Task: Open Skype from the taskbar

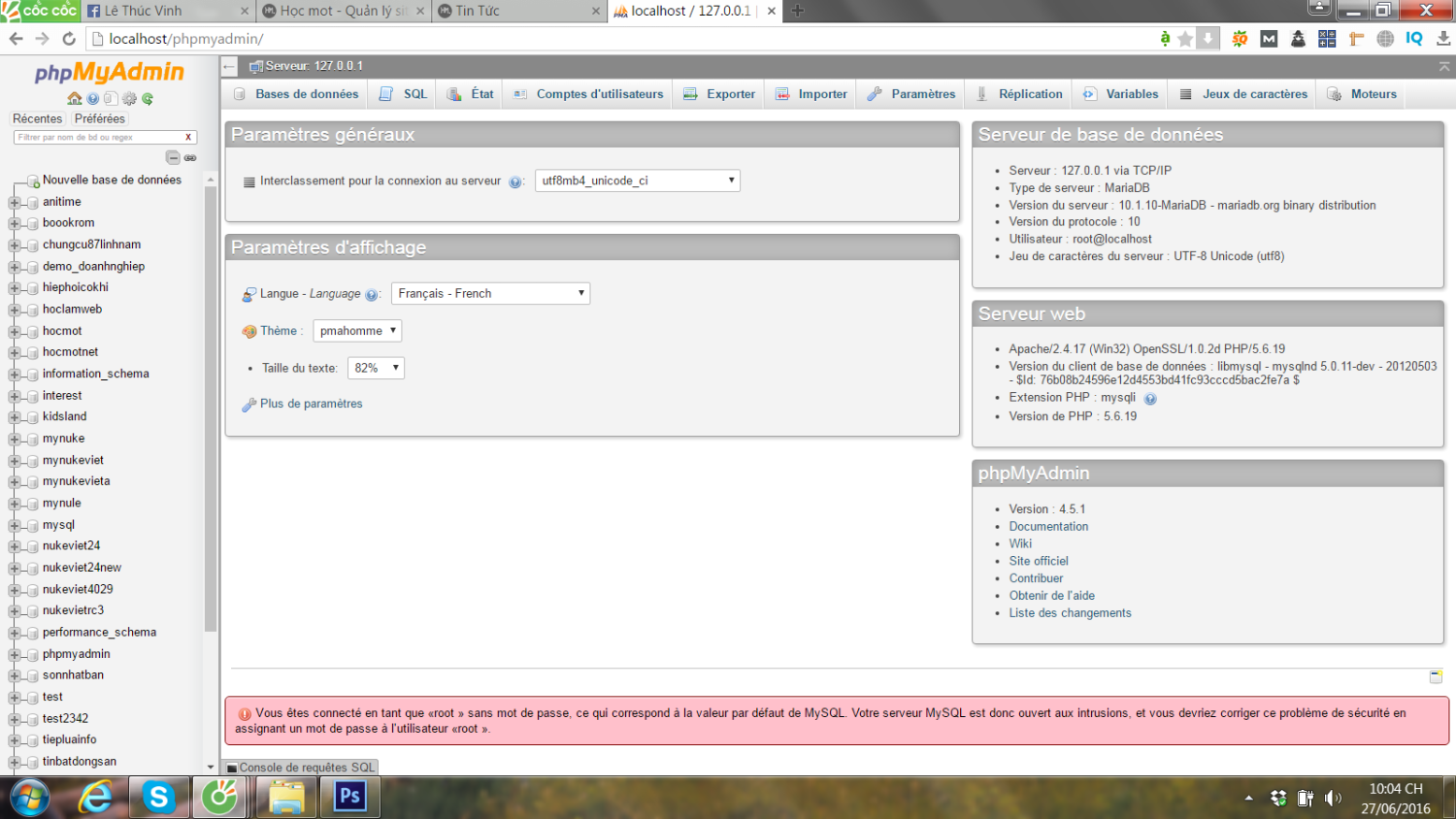Action: 158,798
